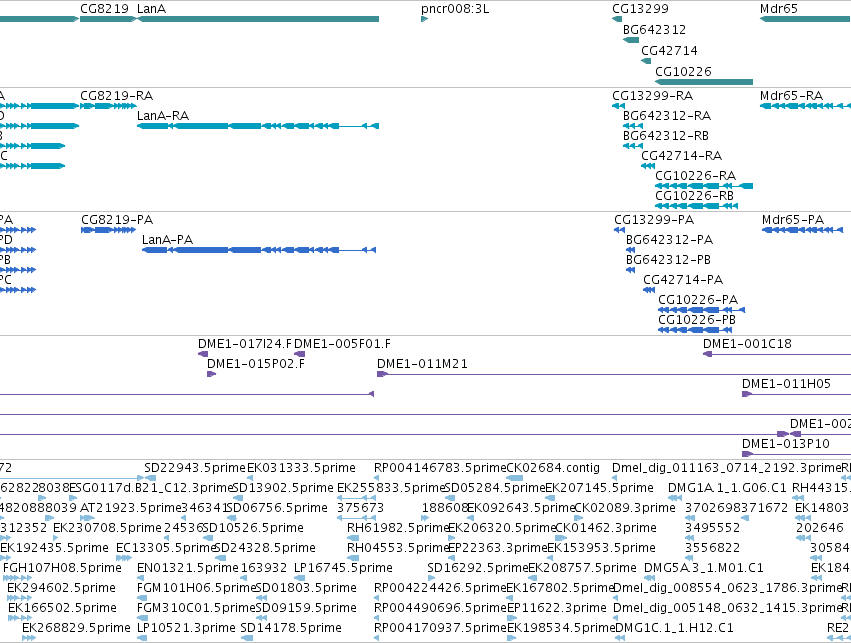The image size is (851, 643).
Task: Click the RP004224426.5prime EST label
Action: pos(440,588)
